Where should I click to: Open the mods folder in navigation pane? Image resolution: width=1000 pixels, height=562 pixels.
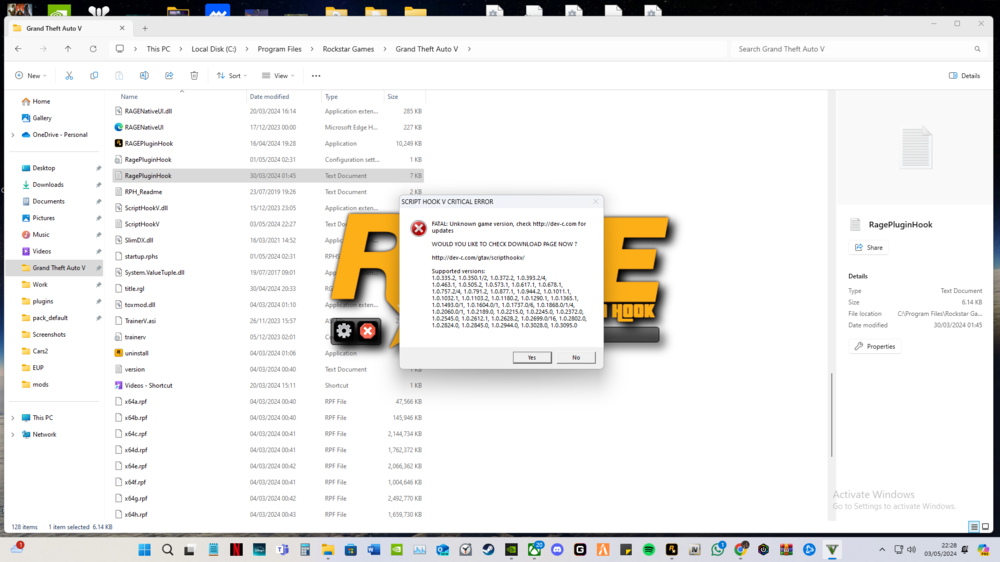pos(40,384)
